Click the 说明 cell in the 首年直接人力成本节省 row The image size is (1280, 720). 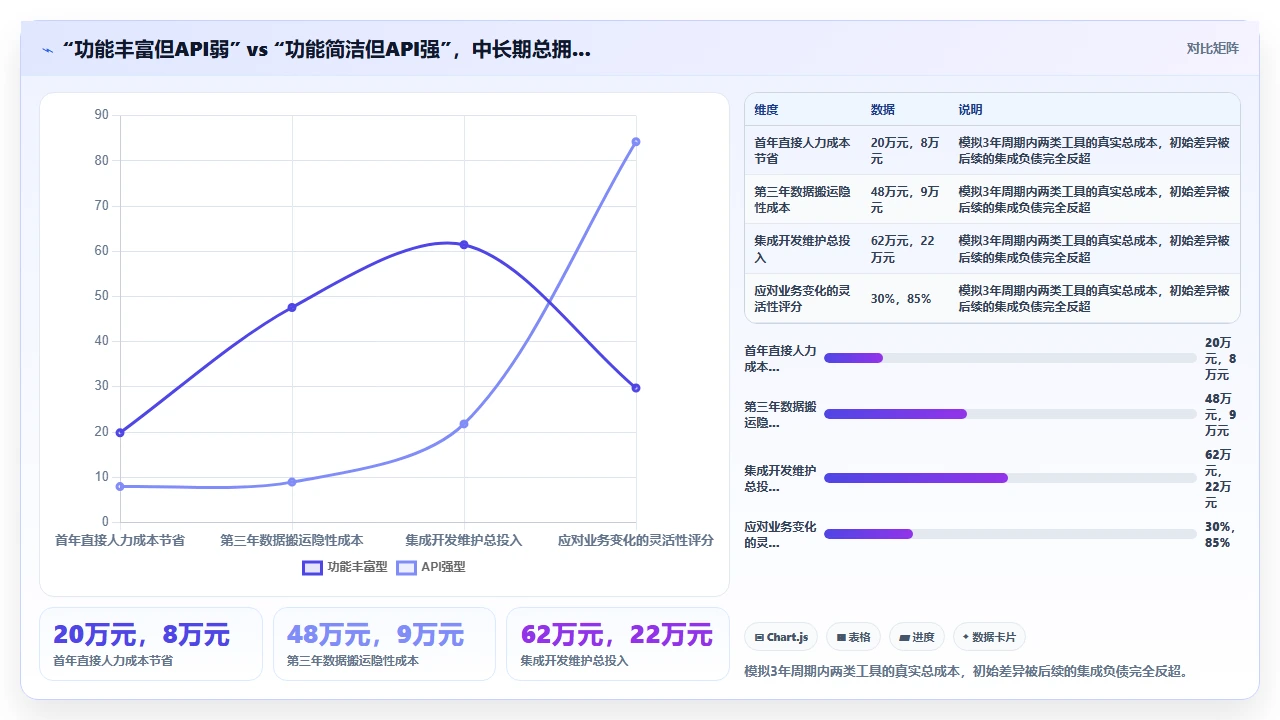point(1094,151)
